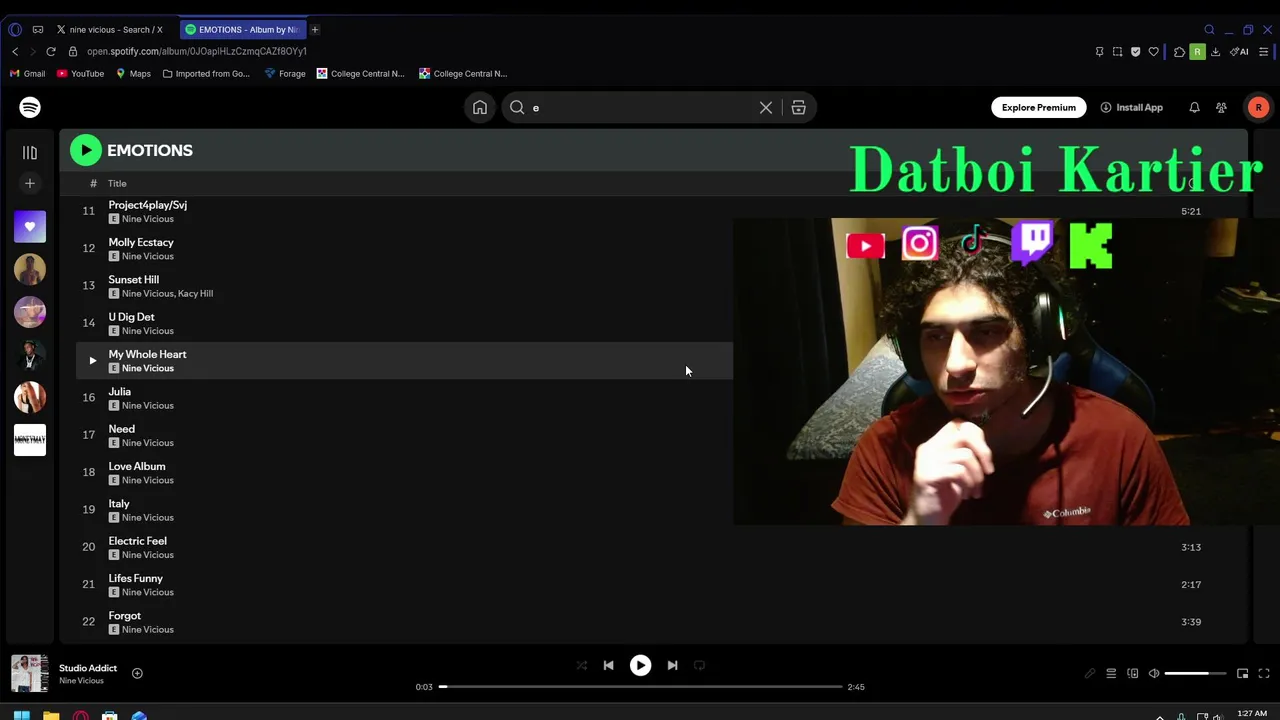Toggle repeat in the player bar

pyautogui.click(x=699, y=665)
